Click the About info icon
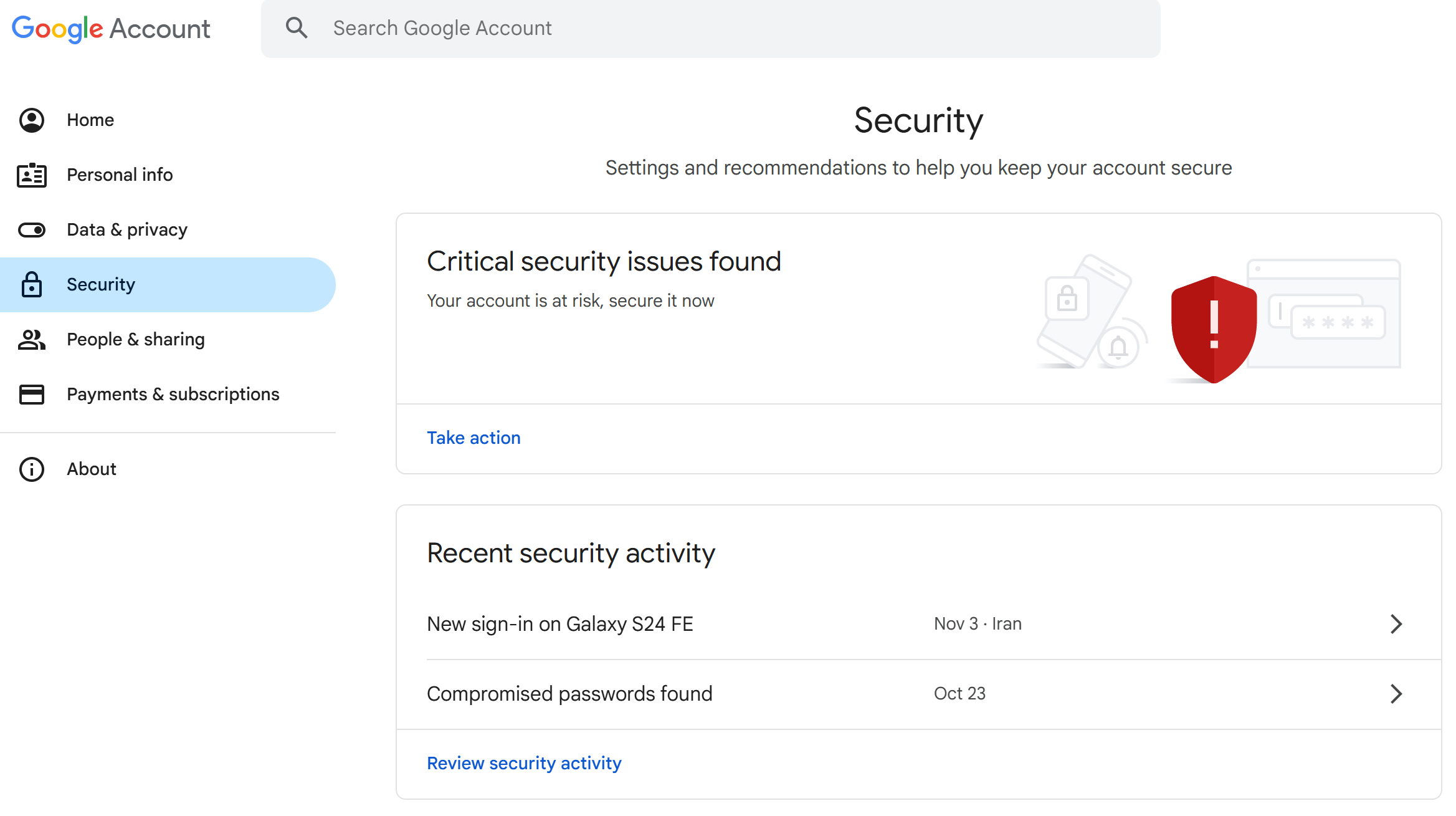Image resolution: width=1456 pixels, height=816 pixels. point(31,468)
